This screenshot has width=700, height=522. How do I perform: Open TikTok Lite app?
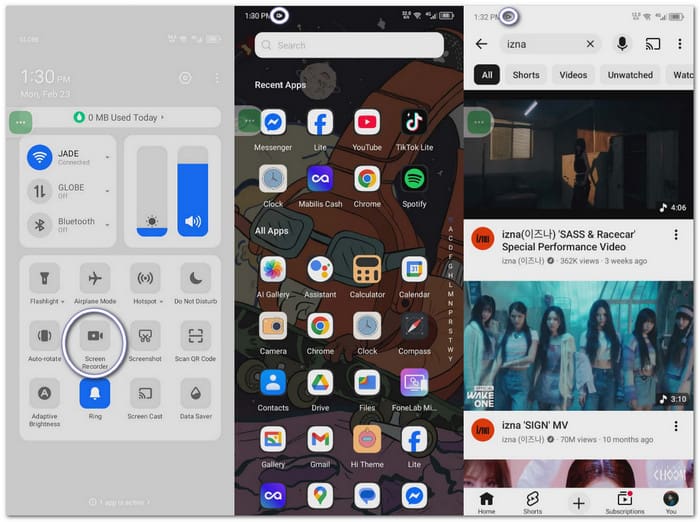[414, 122]
